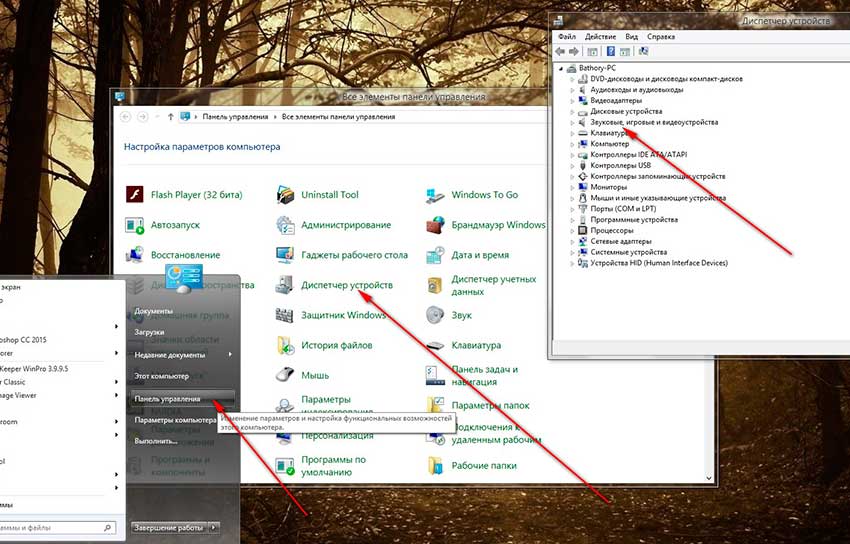Click the help icon in Device Manager toolbar
850x544 pixels.
pyautogui.click(x=610, y=51)
